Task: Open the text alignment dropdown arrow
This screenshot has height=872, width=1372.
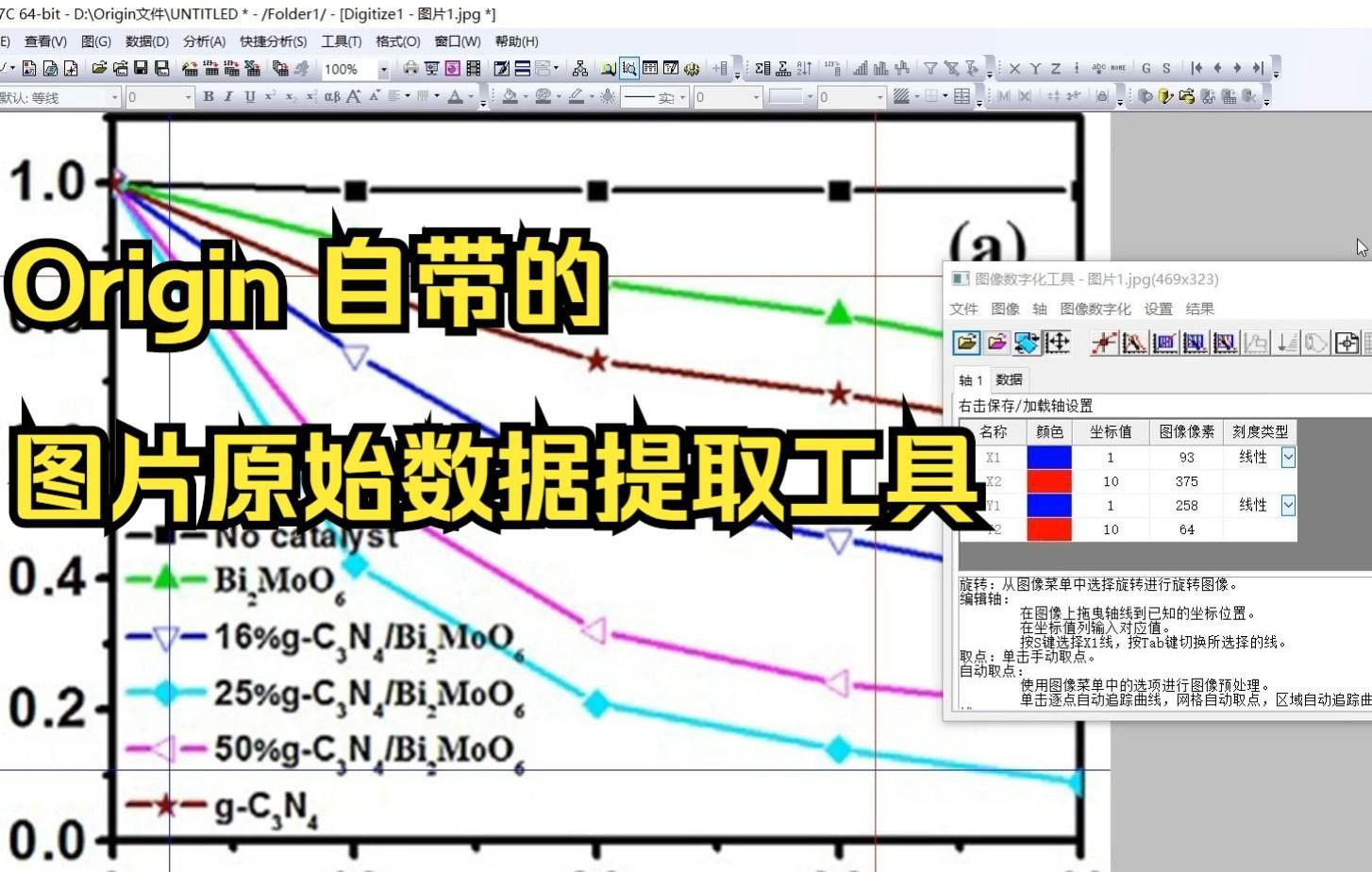Action: coord(408,96)
